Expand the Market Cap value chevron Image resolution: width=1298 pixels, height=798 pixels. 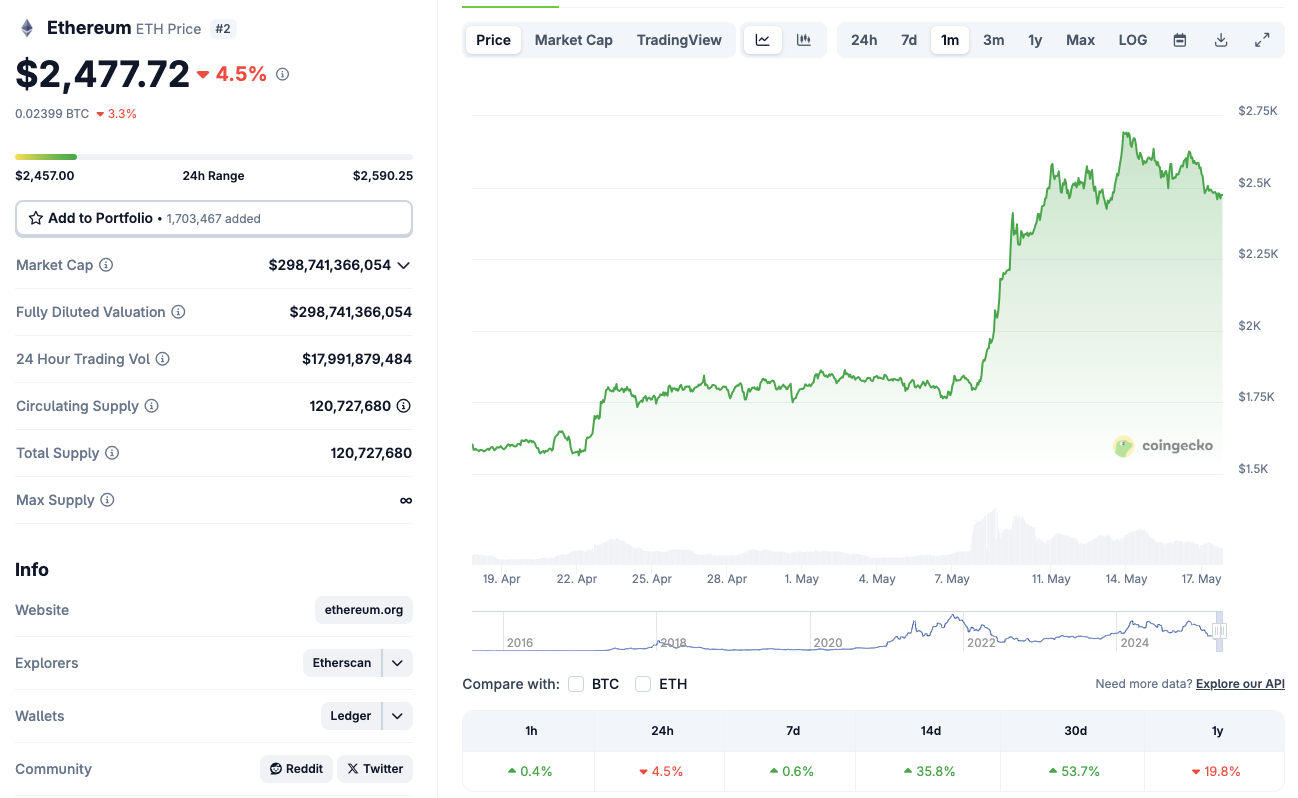point(404,265)
